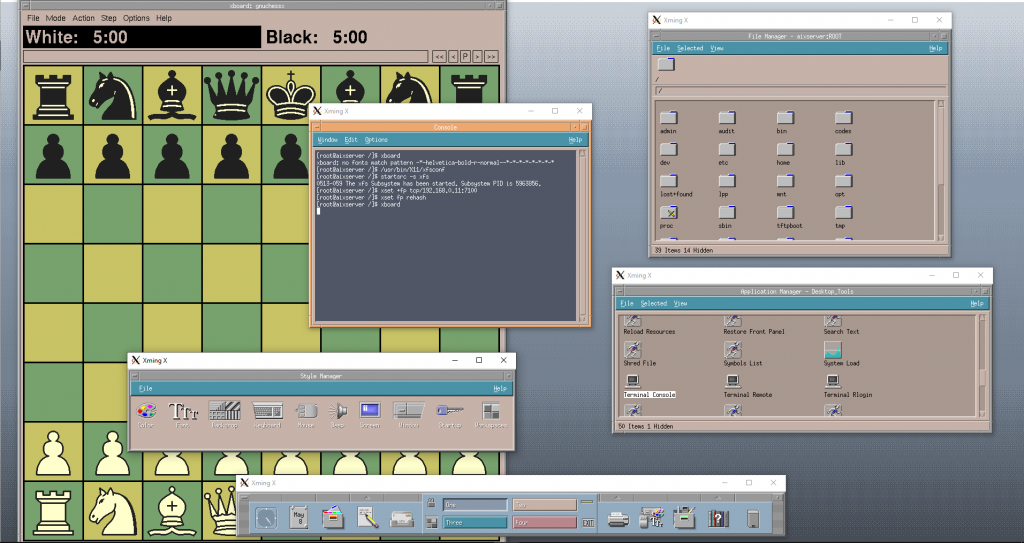Open the Action menu in xboard

84,18
